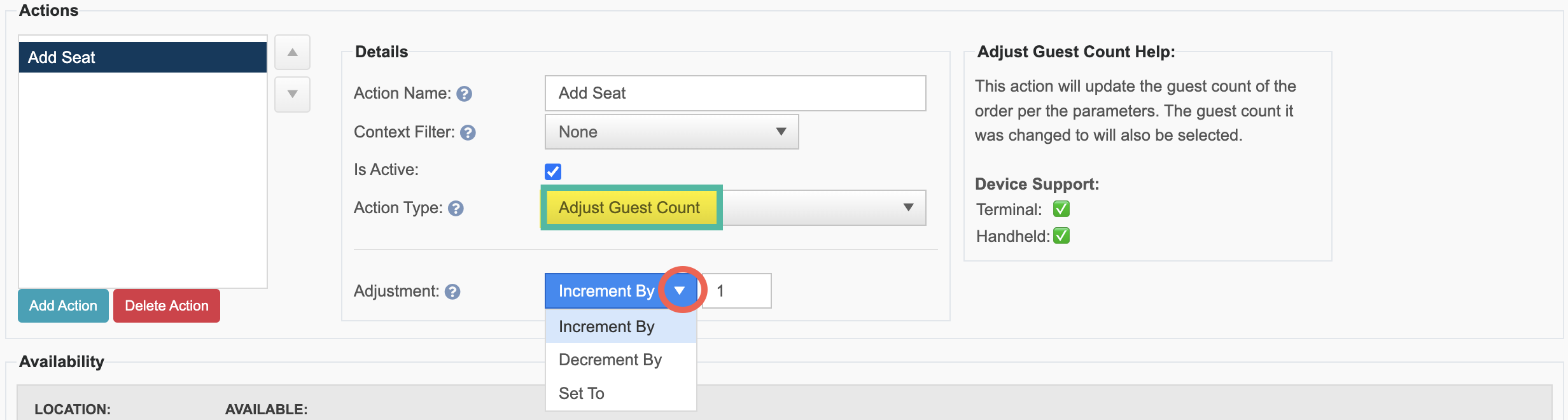Open the Context Filter None dropdown

(671, 132)
